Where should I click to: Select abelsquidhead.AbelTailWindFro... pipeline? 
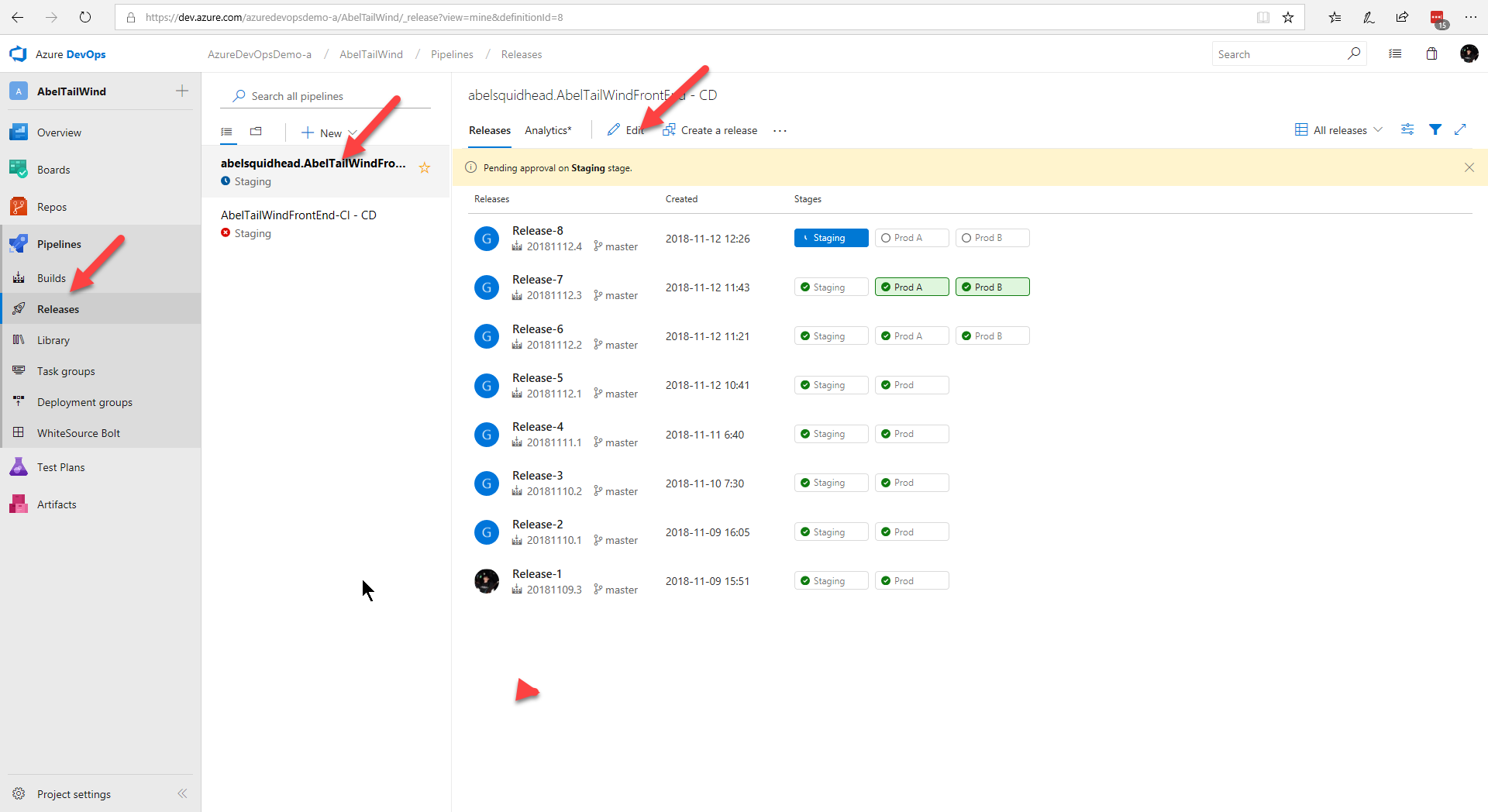(325, 171)
